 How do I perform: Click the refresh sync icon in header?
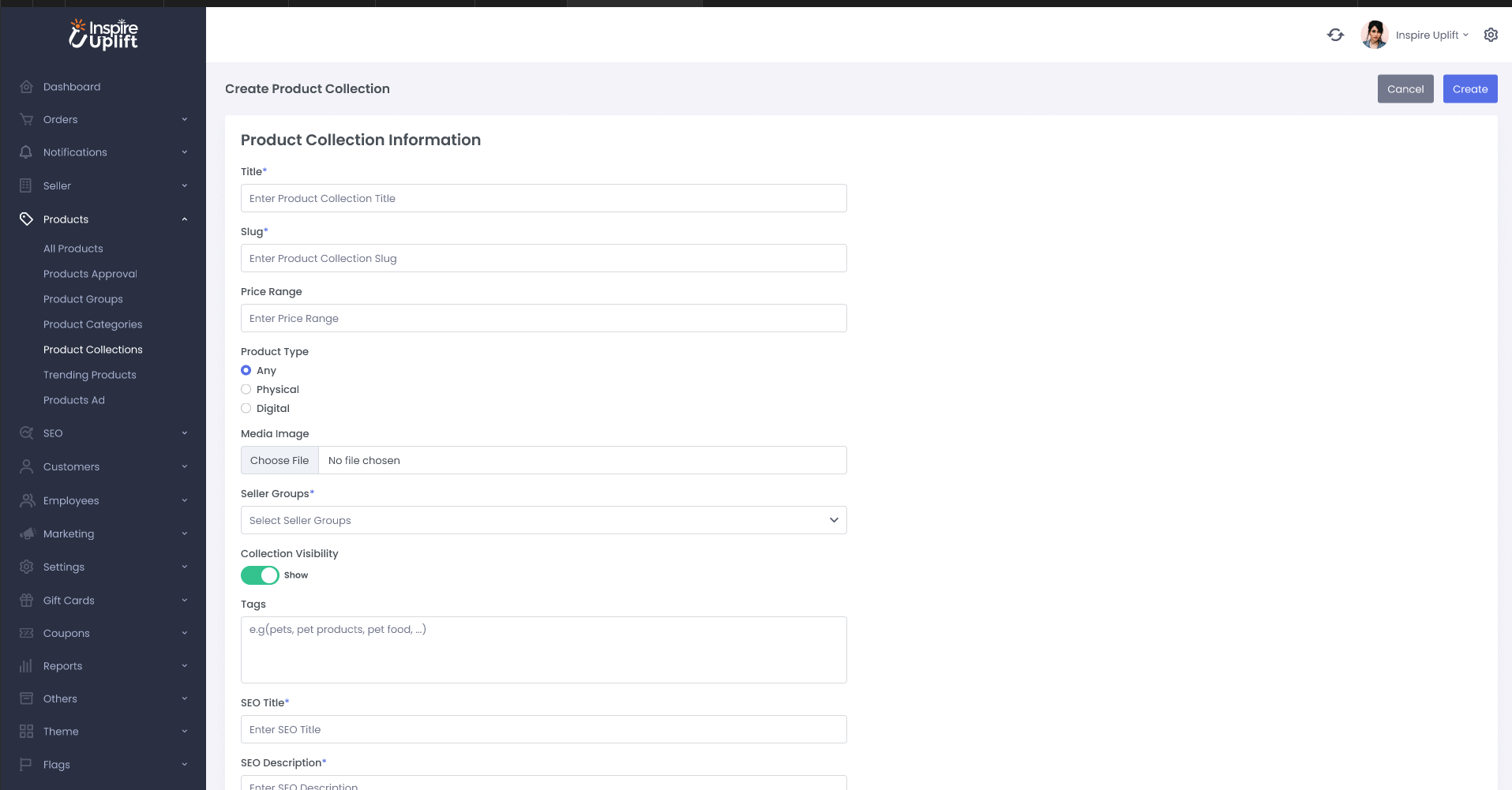coord(1335,35)
